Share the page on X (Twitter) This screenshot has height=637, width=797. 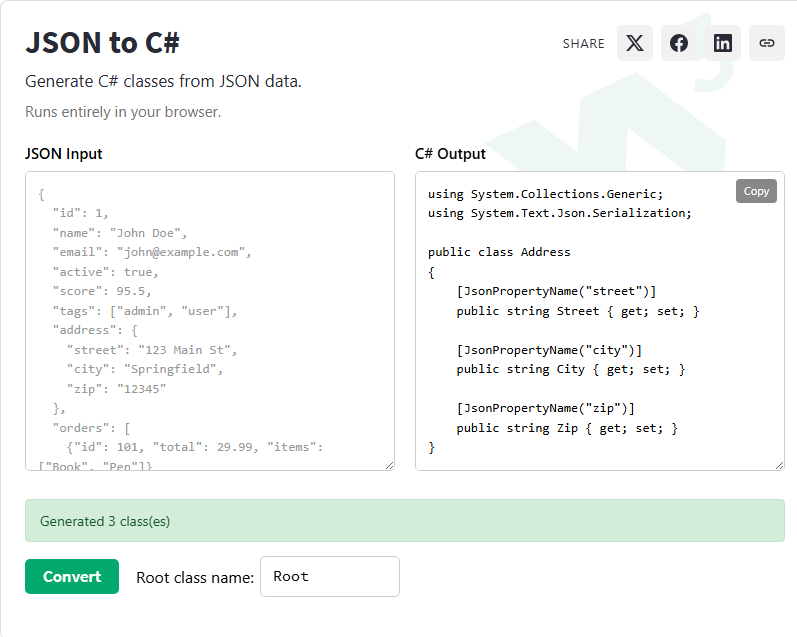[x=634, y=43]
